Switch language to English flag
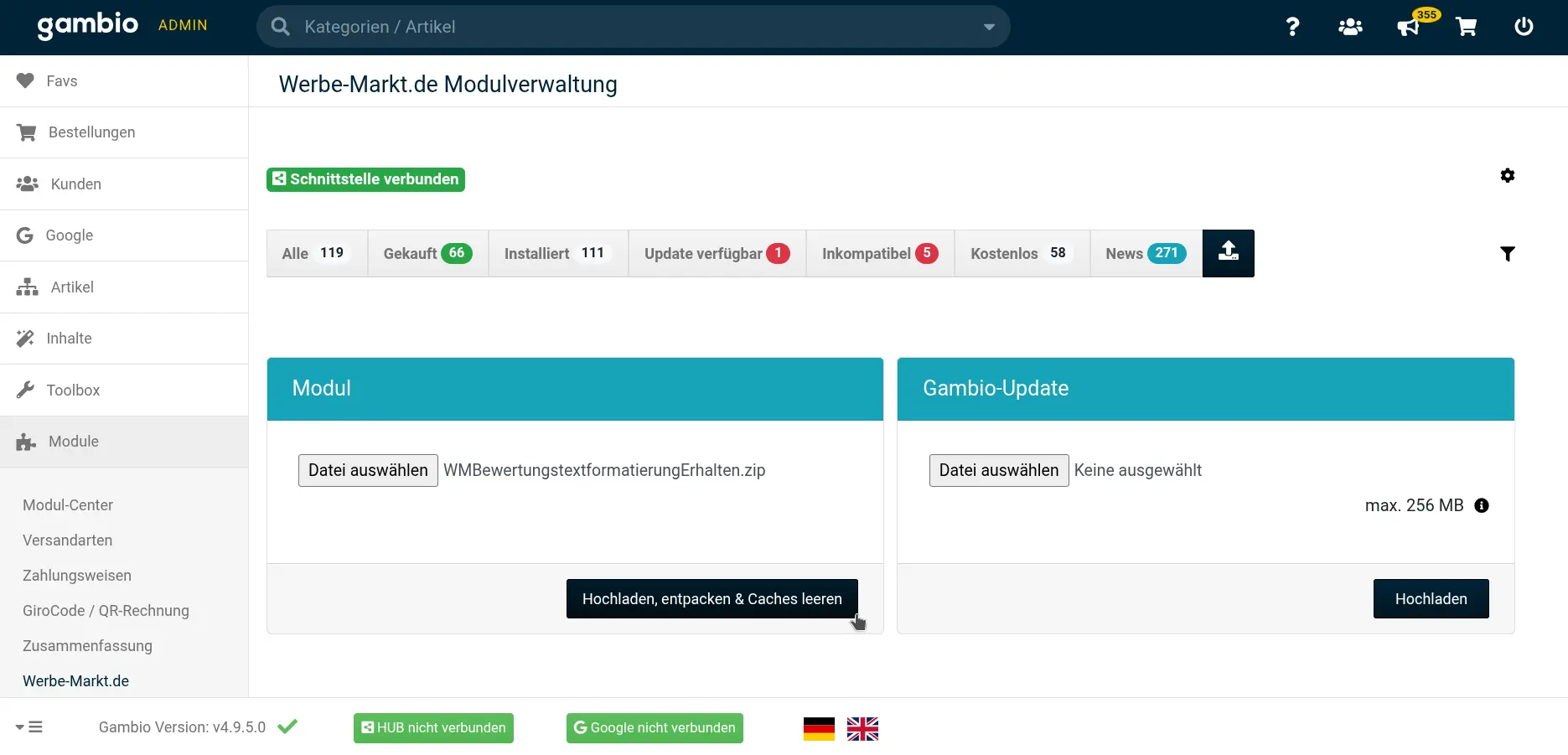This screenshot has width=1568, height=755. tap(862, 729)
